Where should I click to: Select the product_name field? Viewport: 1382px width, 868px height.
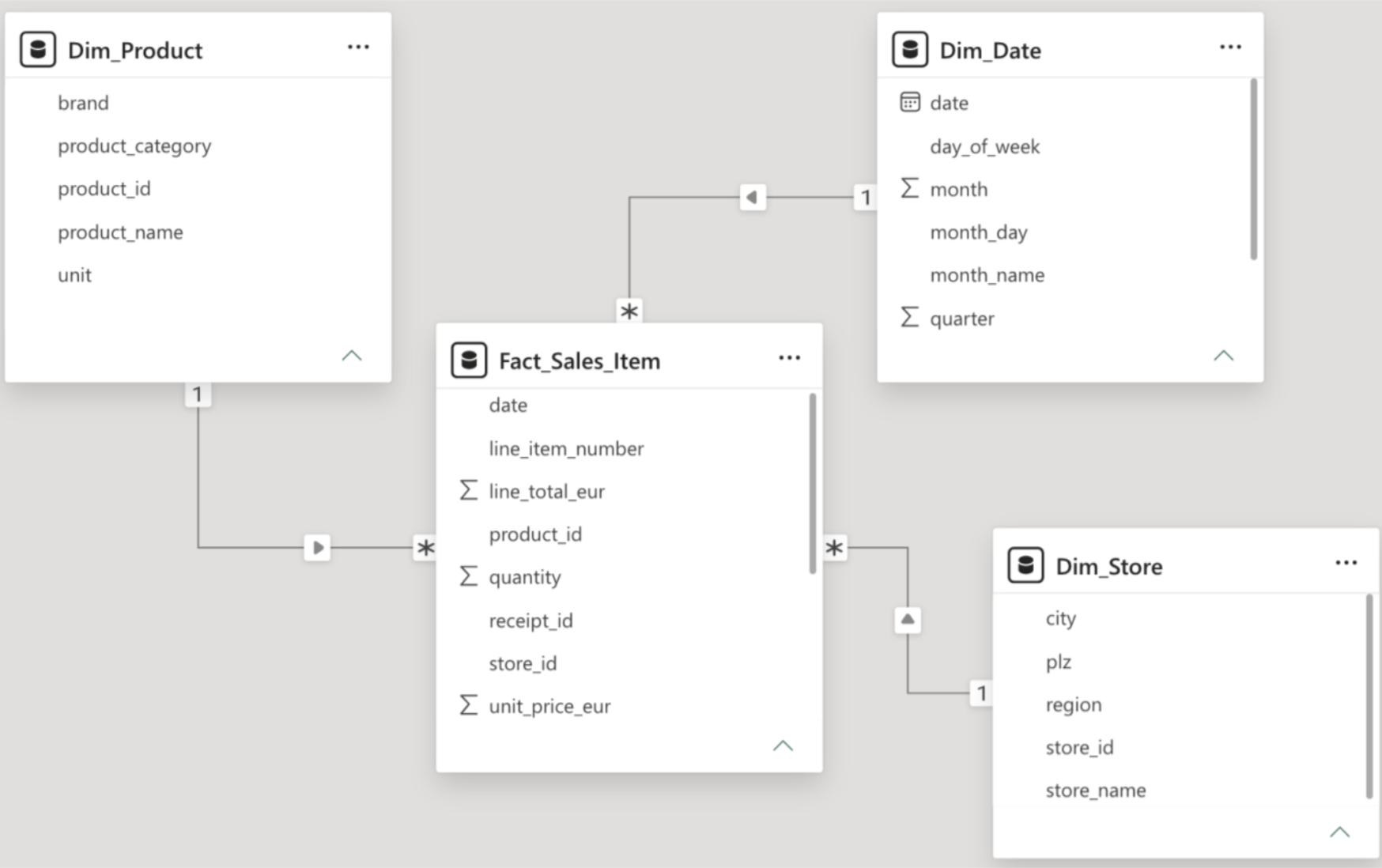120,232
